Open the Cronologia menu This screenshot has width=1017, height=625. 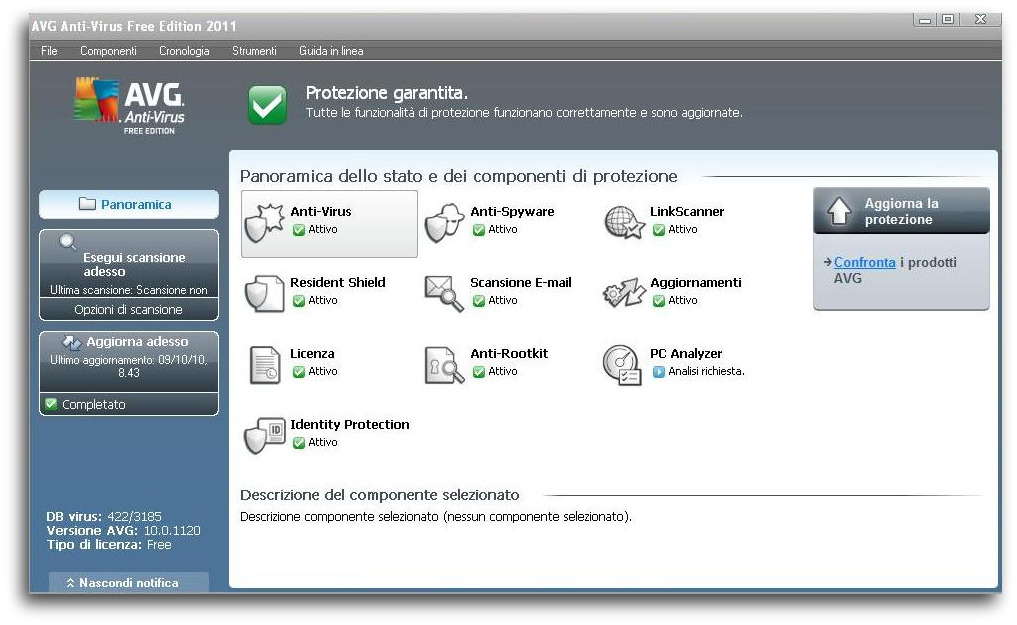point(184,51)
